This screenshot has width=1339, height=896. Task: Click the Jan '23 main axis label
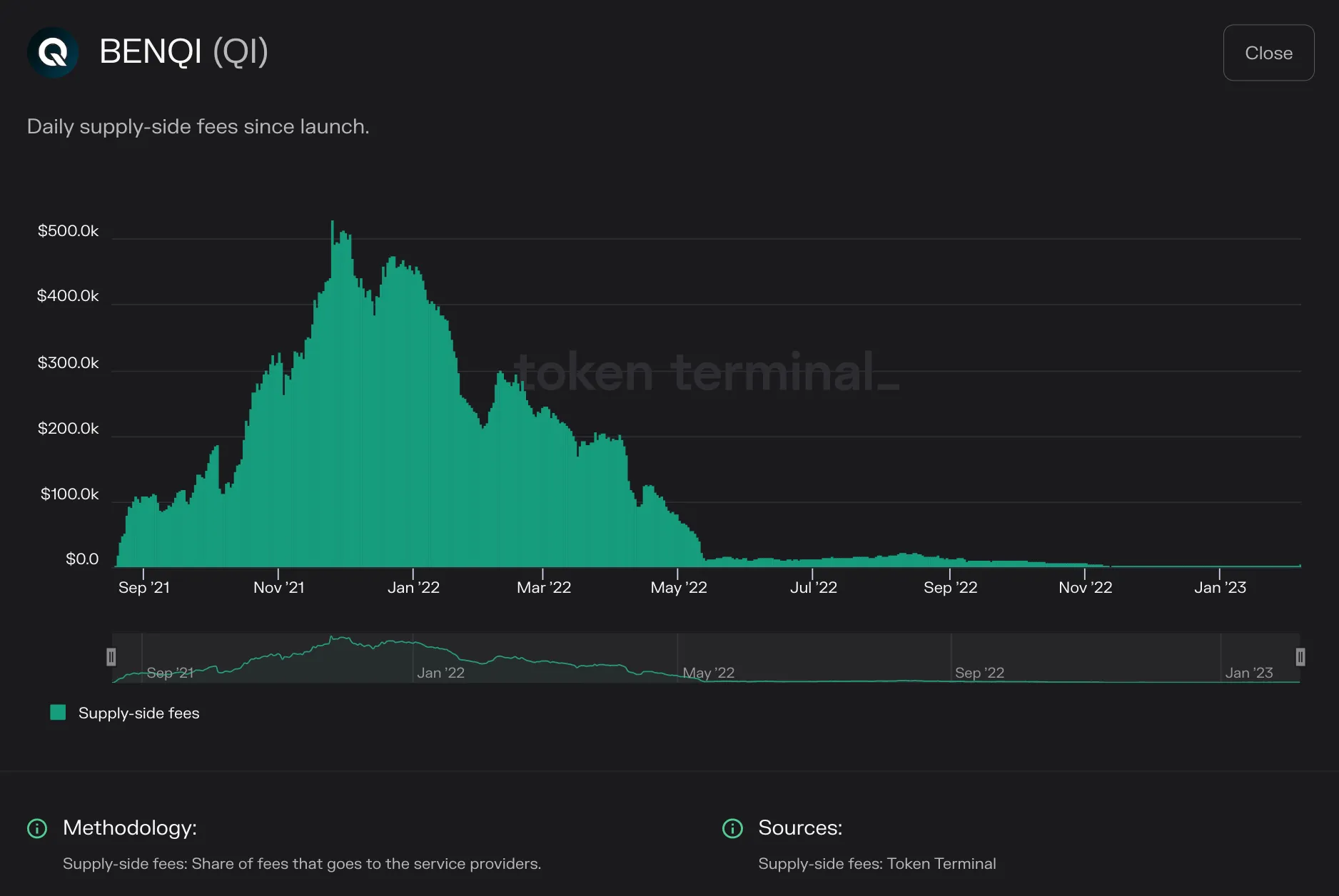1220,587
